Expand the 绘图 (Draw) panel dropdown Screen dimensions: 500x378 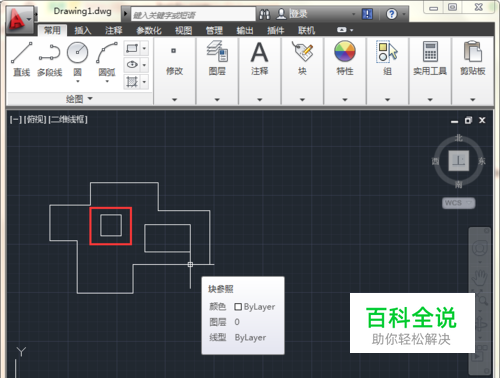click(x=79, y=99)
